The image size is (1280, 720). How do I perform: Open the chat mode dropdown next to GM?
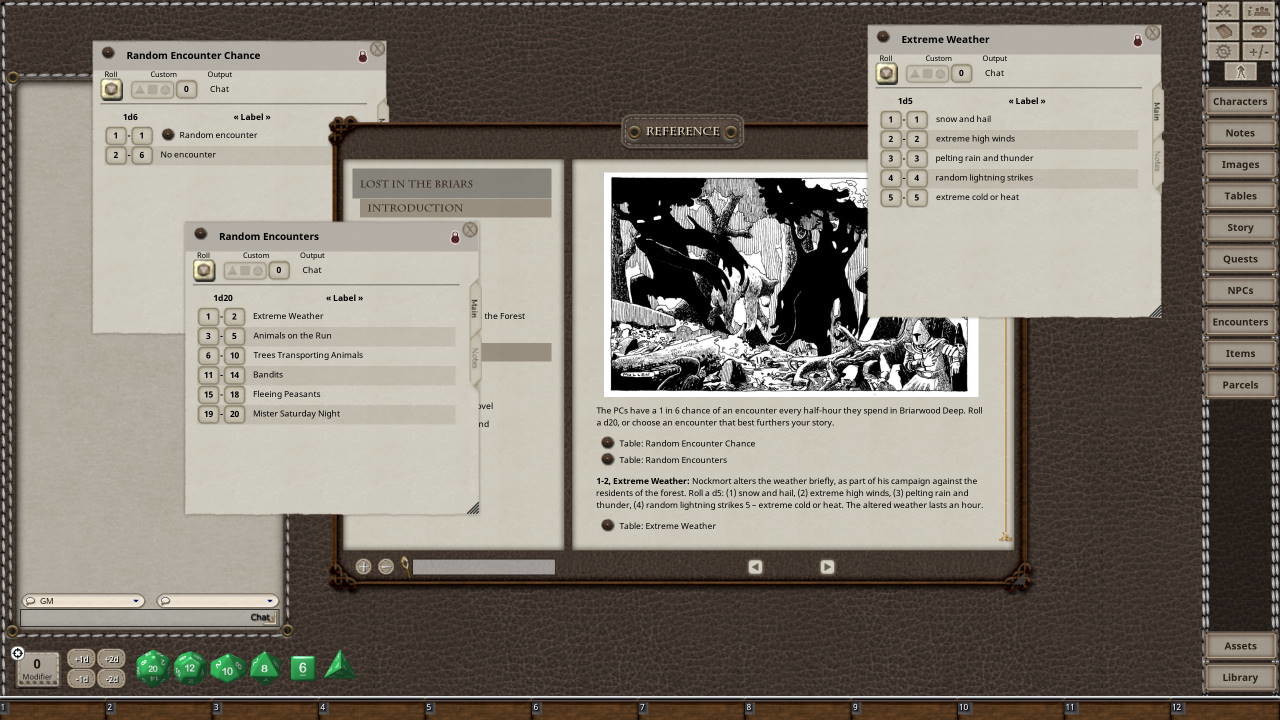pyautogui.click(x=215, y=601)
